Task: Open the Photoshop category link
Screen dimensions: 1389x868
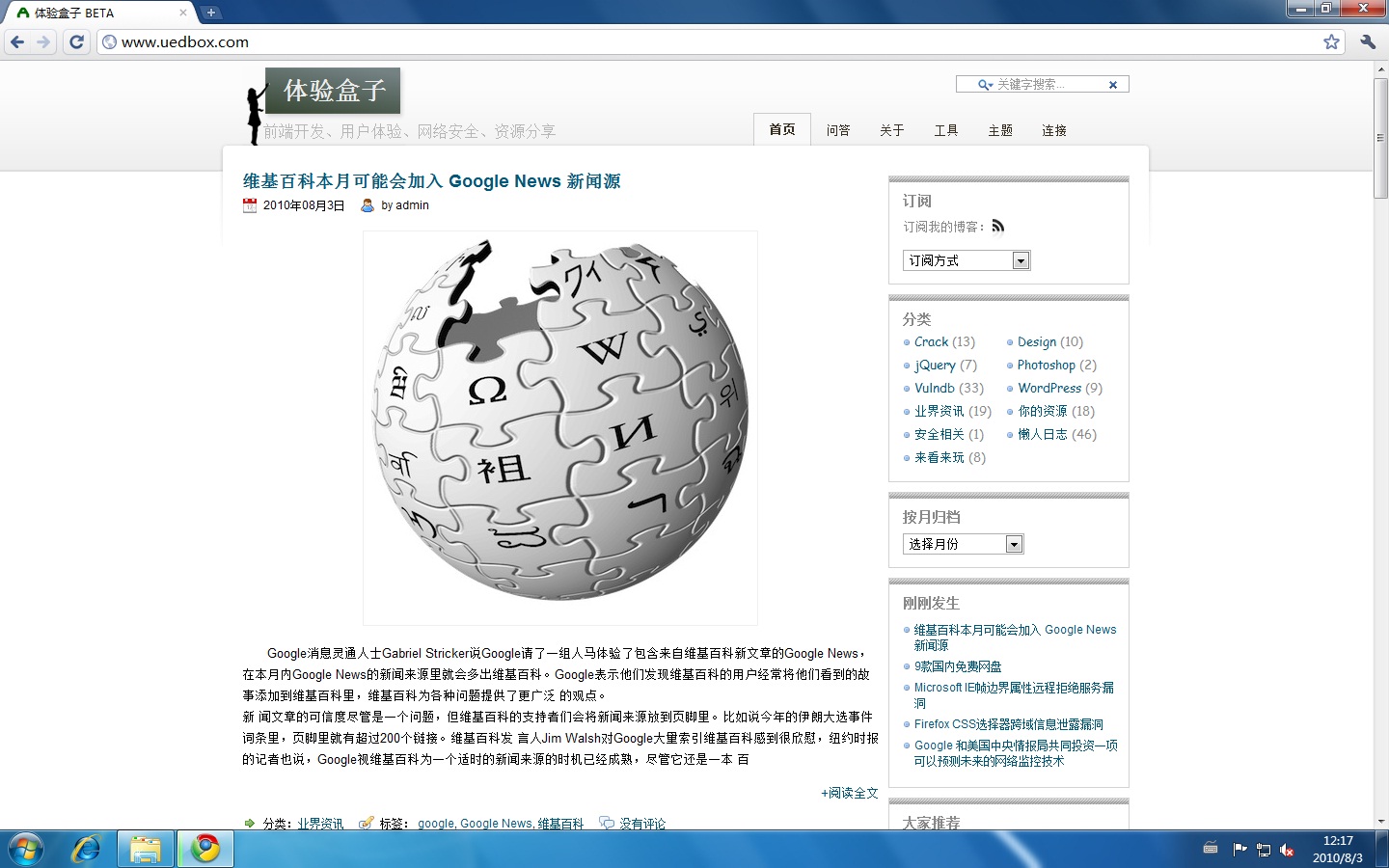Action: coord(1047,365)
